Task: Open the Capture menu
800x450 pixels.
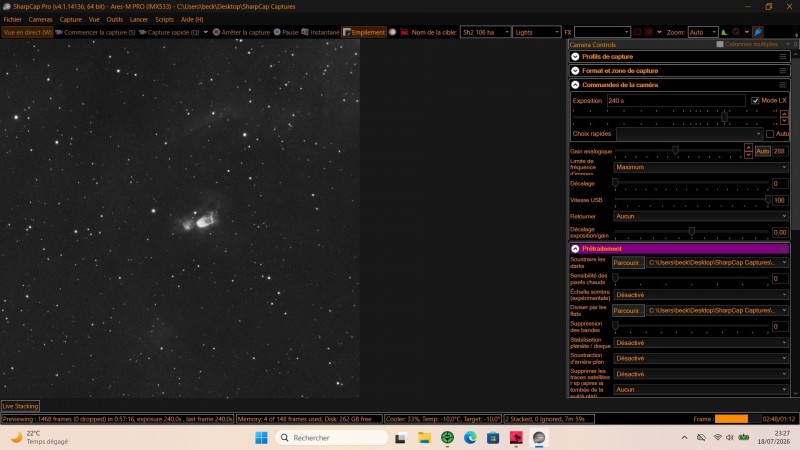Action: (x=70, y=19)
